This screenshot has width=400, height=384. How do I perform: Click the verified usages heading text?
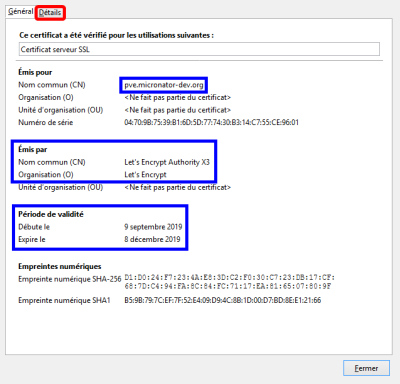coord(116,35)
